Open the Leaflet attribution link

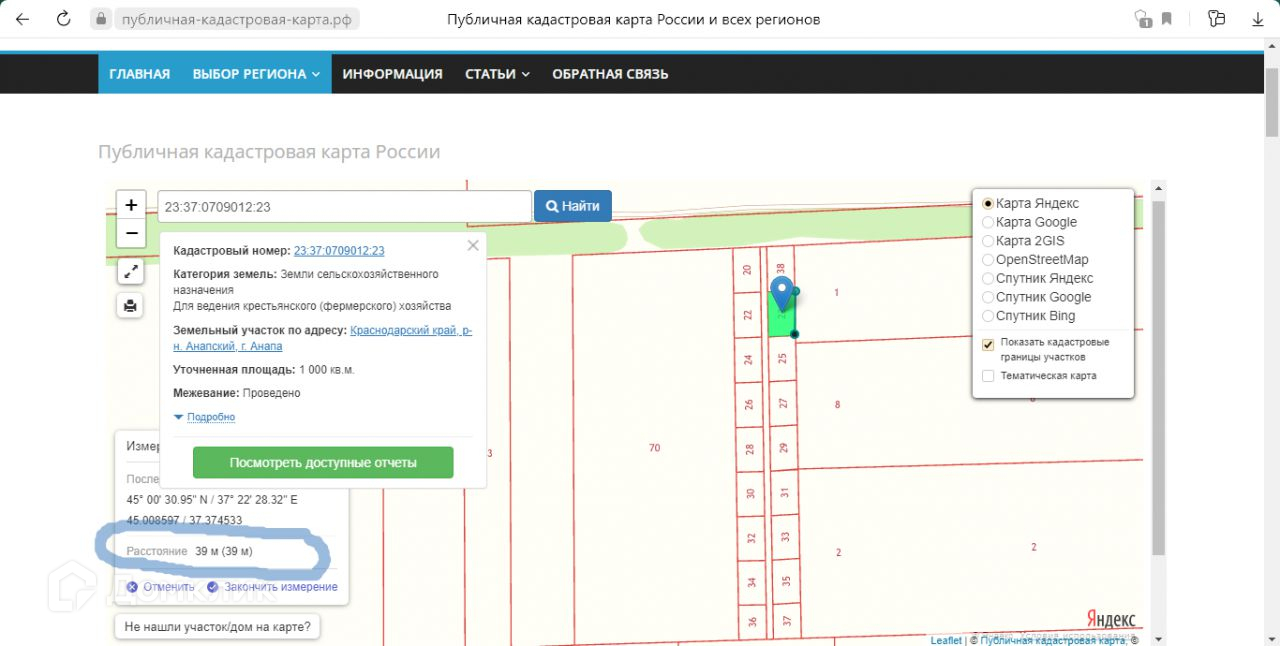tap(946, 640)
